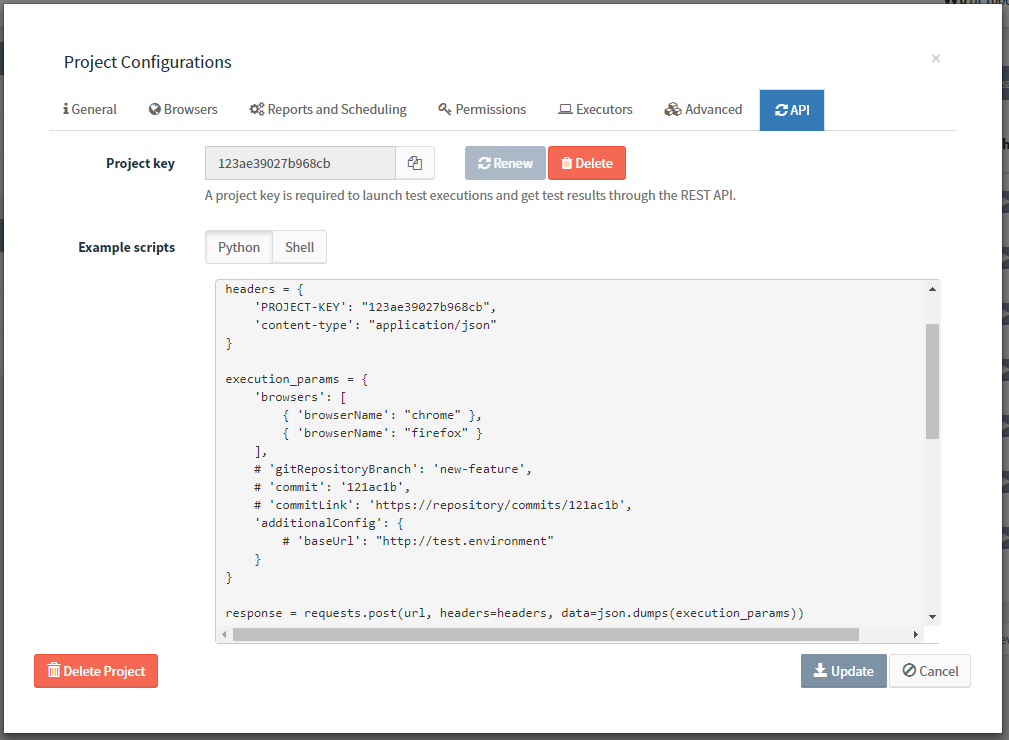This screenshot has width=1009, height=740.
Task: Click the project key description text
Action: pyautogui.click(x=470, y=195)
